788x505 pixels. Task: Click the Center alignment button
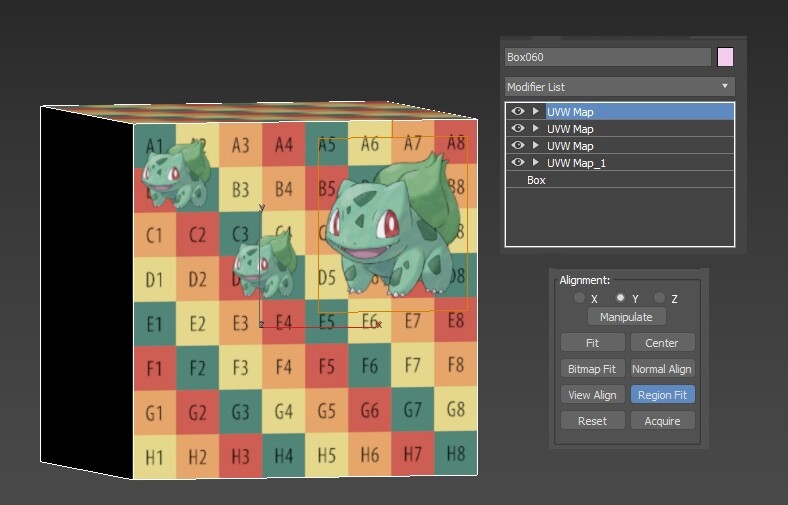click(662, 343)
